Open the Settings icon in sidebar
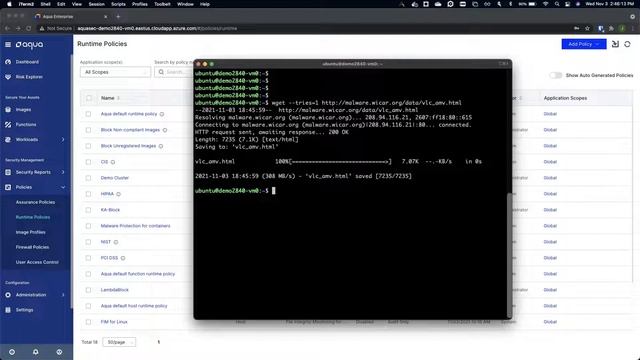Screen dimensions: 640x360 8,310
